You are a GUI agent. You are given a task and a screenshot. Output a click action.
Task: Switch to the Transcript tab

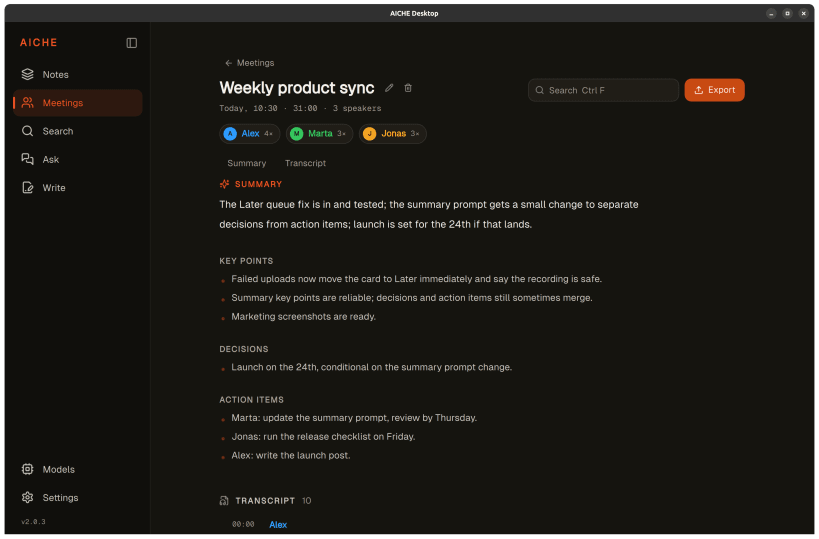click(305, 163)
